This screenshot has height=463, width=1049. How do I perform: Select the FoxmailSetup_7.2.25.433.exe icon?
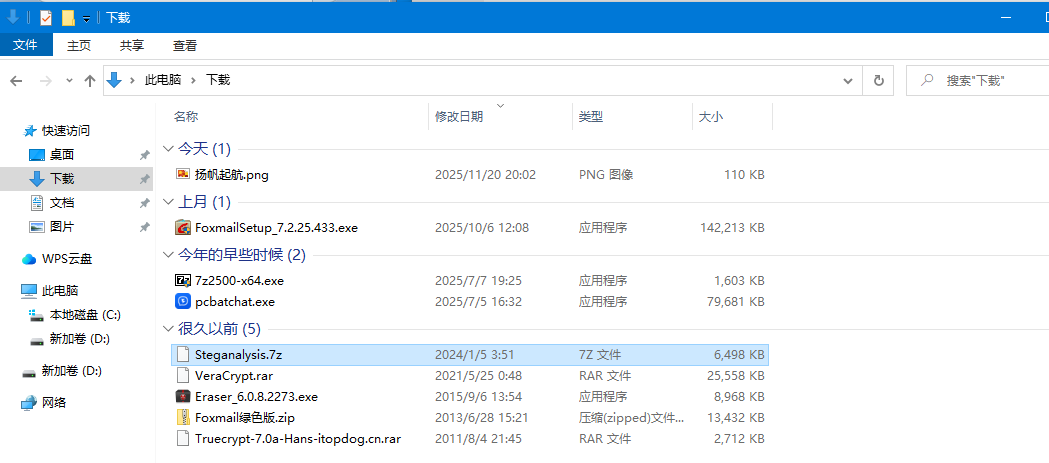click(183, 227)
